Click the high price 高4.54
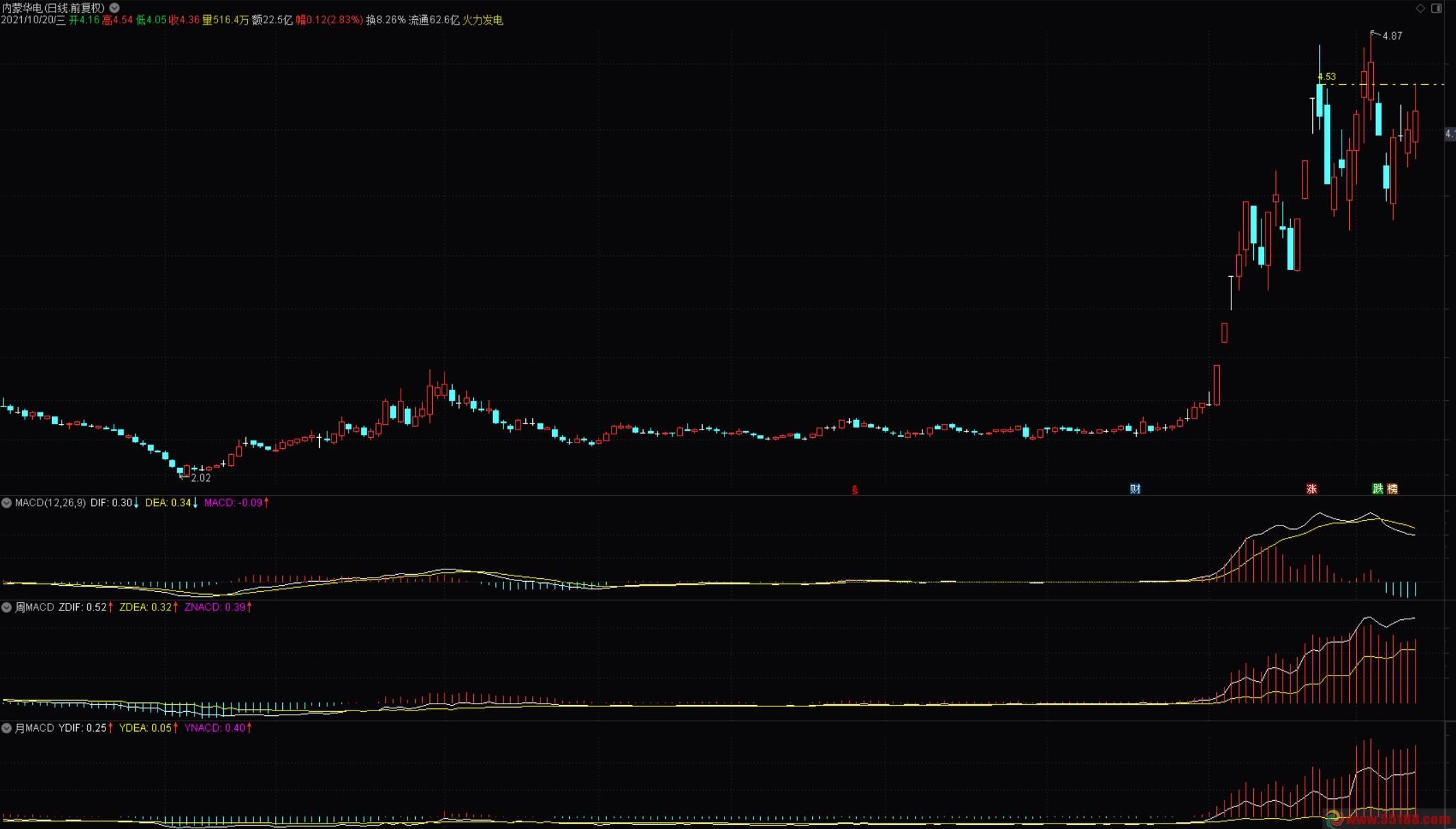1456x829 pixels. click(x=117, y=21)
